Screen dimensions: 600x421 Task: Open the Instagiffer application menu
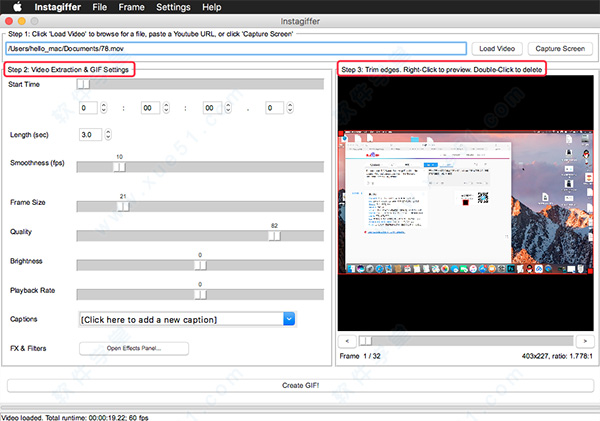pyautogui.click(x=57, y=7)
